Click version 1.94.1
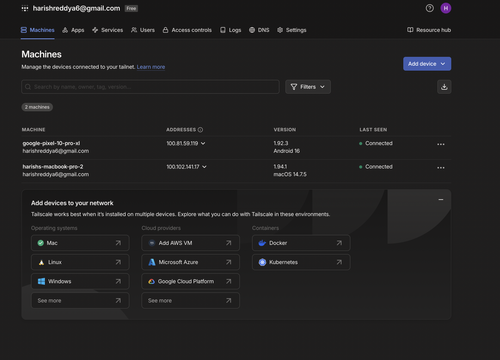This screenshot has width=500, height=360. coord(280,167)
